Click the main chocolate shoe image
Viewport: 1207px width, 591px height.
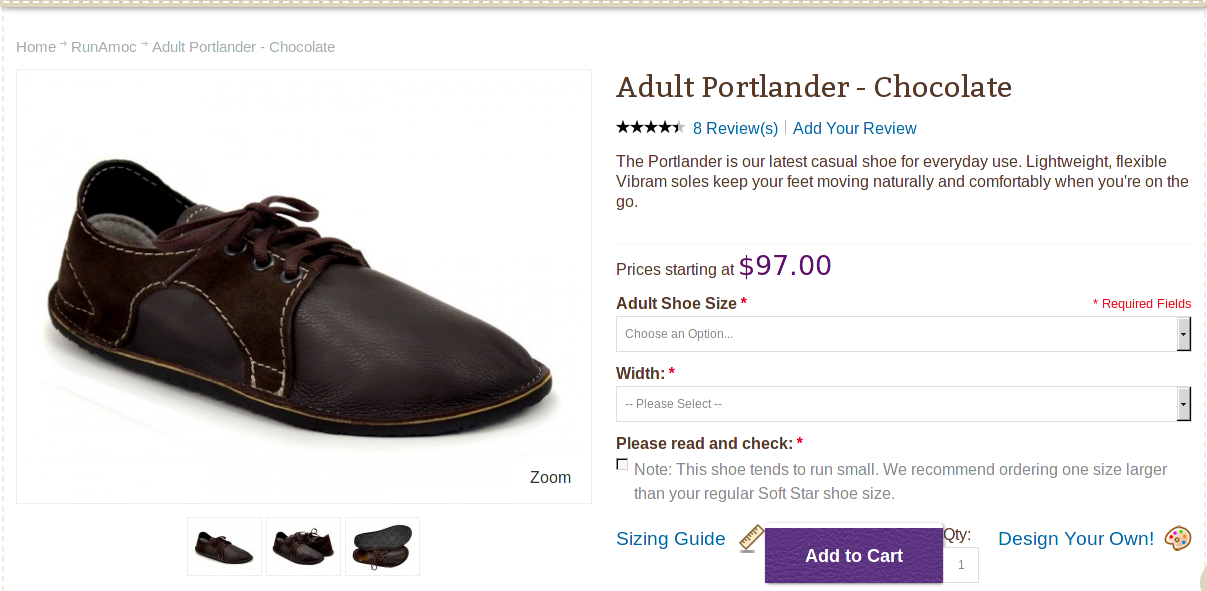point(300,290)
